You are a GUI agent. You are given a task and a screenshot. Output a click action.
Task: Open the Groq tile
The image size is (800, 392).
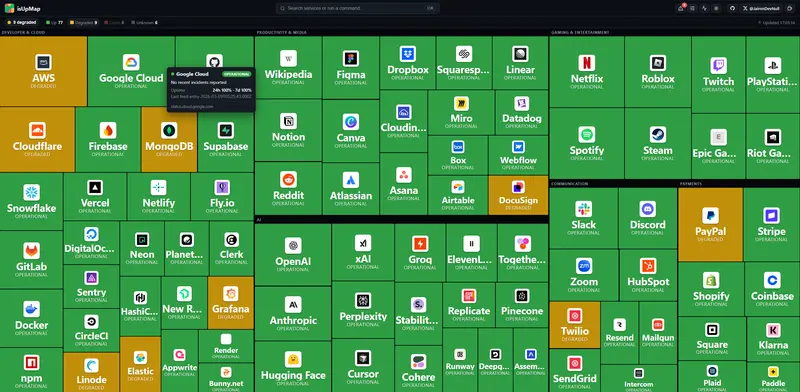click(x=420, y=252)
